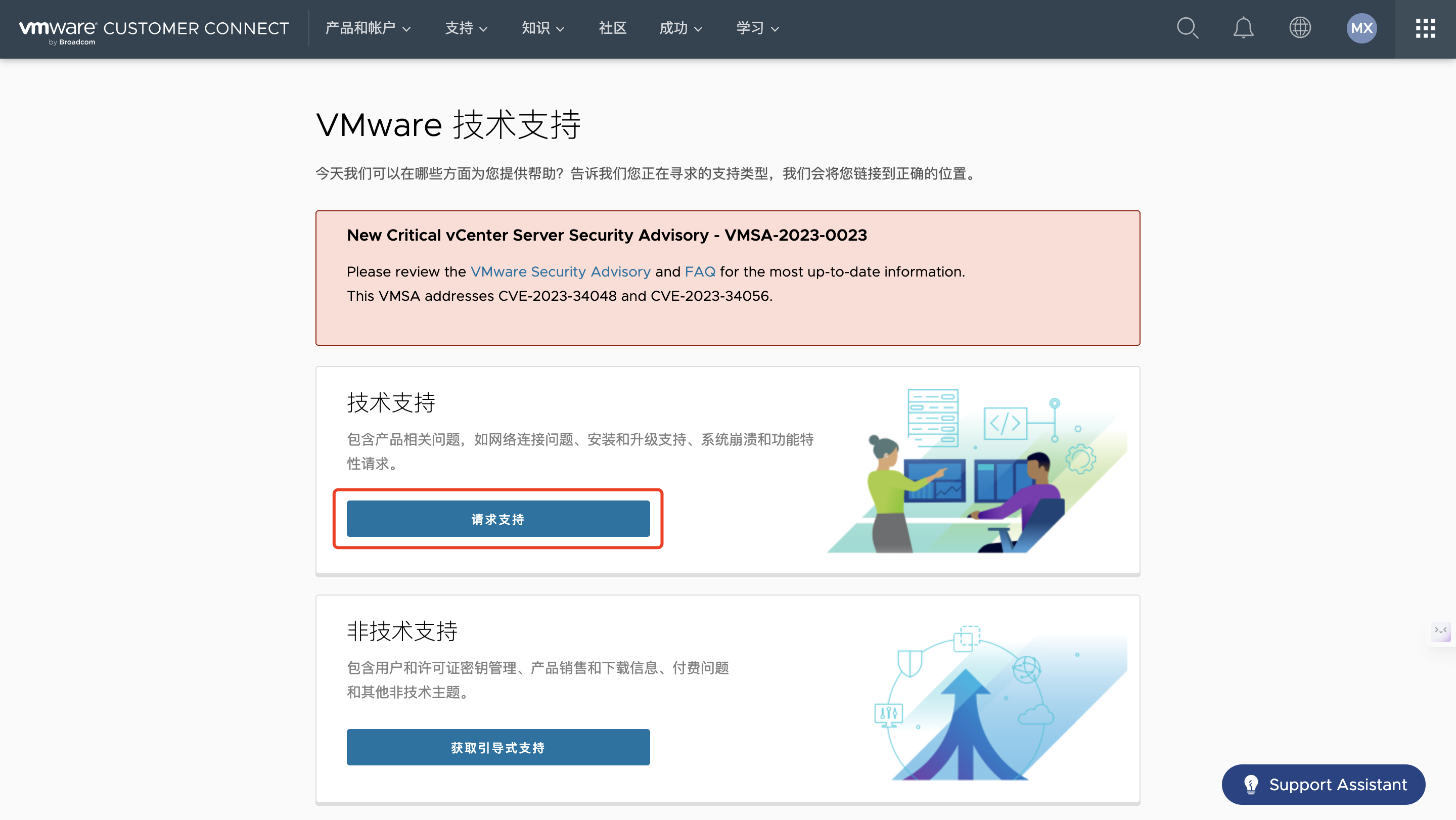Open the search magnifier icon
1456x820 pixels.
[x=1188, y=28]
